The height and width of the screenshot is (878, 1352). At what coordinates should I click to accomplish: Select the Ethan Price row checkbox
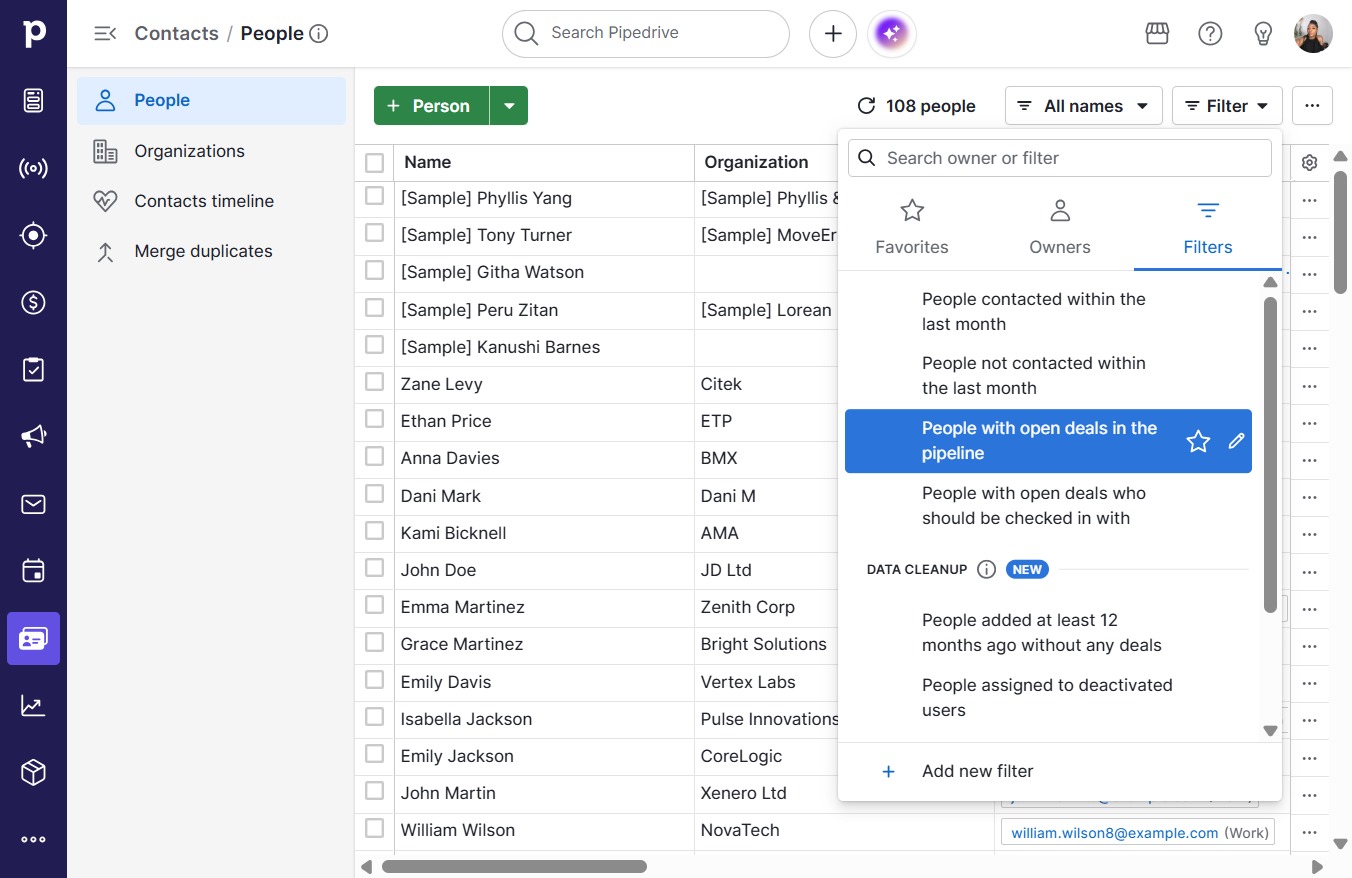click(374, 419)
